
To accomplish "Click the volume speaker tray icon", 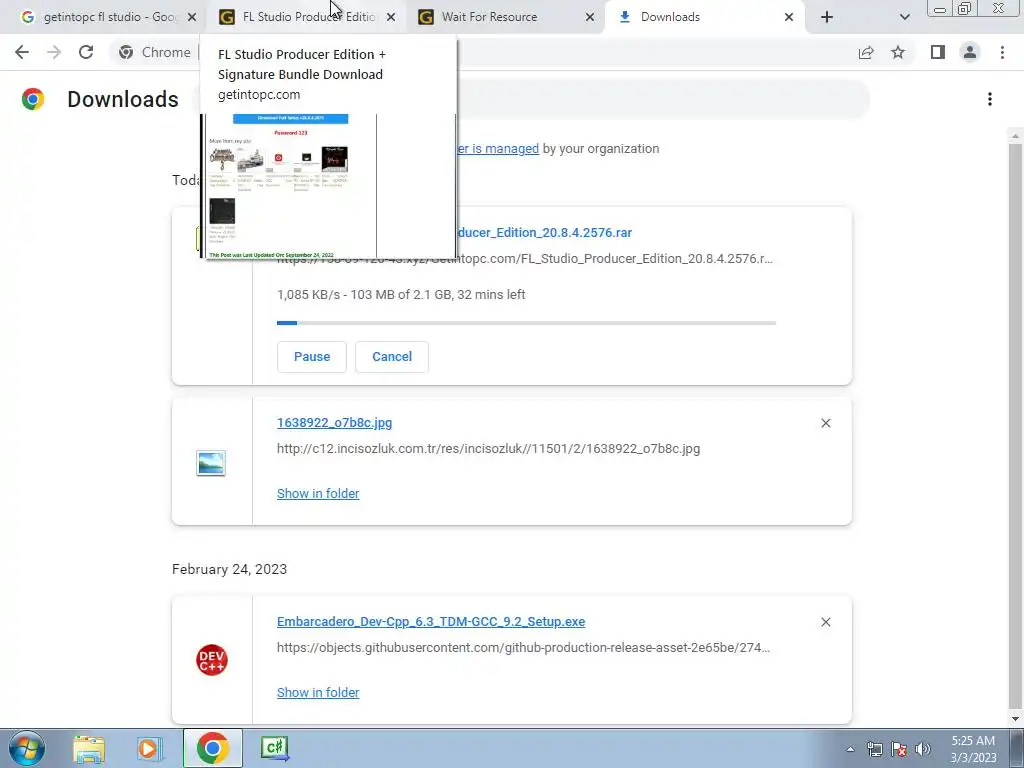I will pyautogui.click(x=923, y=749).
